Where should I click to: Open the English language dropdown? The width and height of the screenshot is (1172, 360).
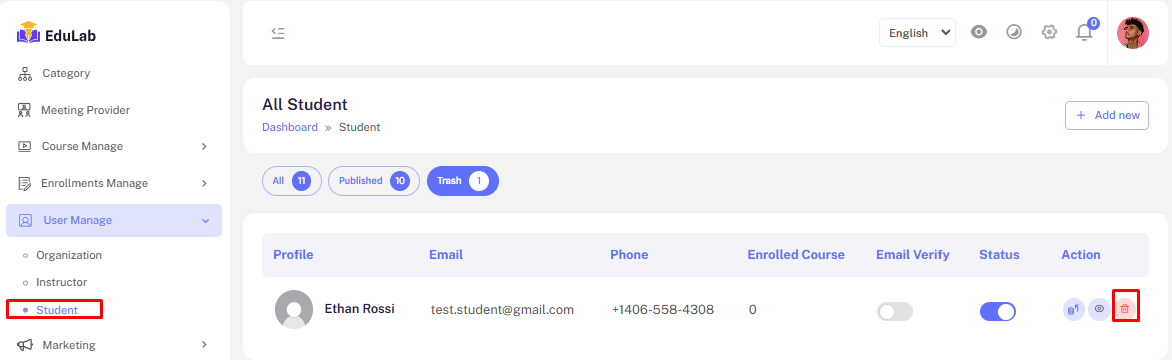pos(917,33)
